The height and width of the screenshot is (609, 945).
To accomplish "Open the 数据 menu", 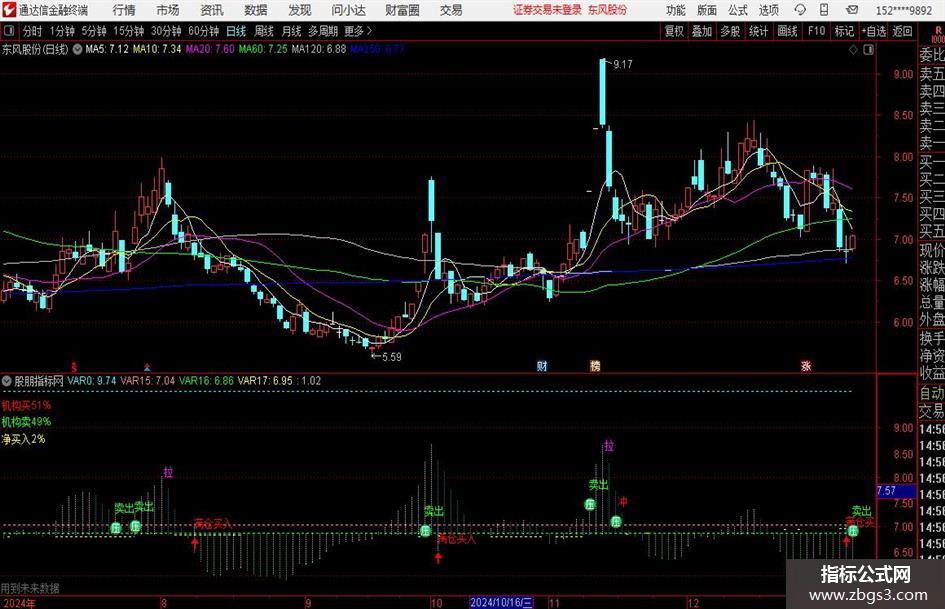I will click(256, 10).
